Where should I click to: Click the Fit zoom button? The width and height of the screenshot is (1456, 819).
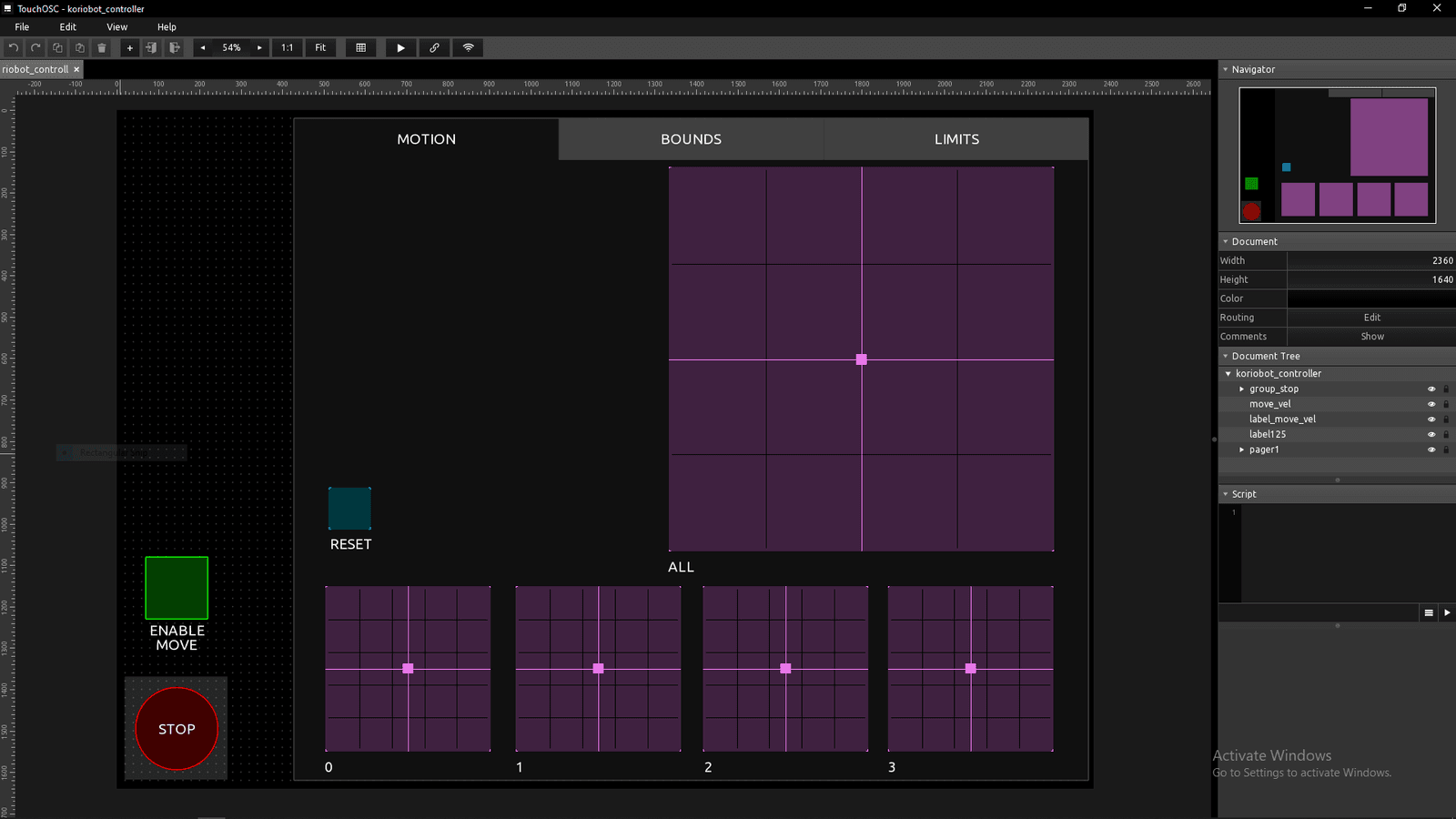320,47
